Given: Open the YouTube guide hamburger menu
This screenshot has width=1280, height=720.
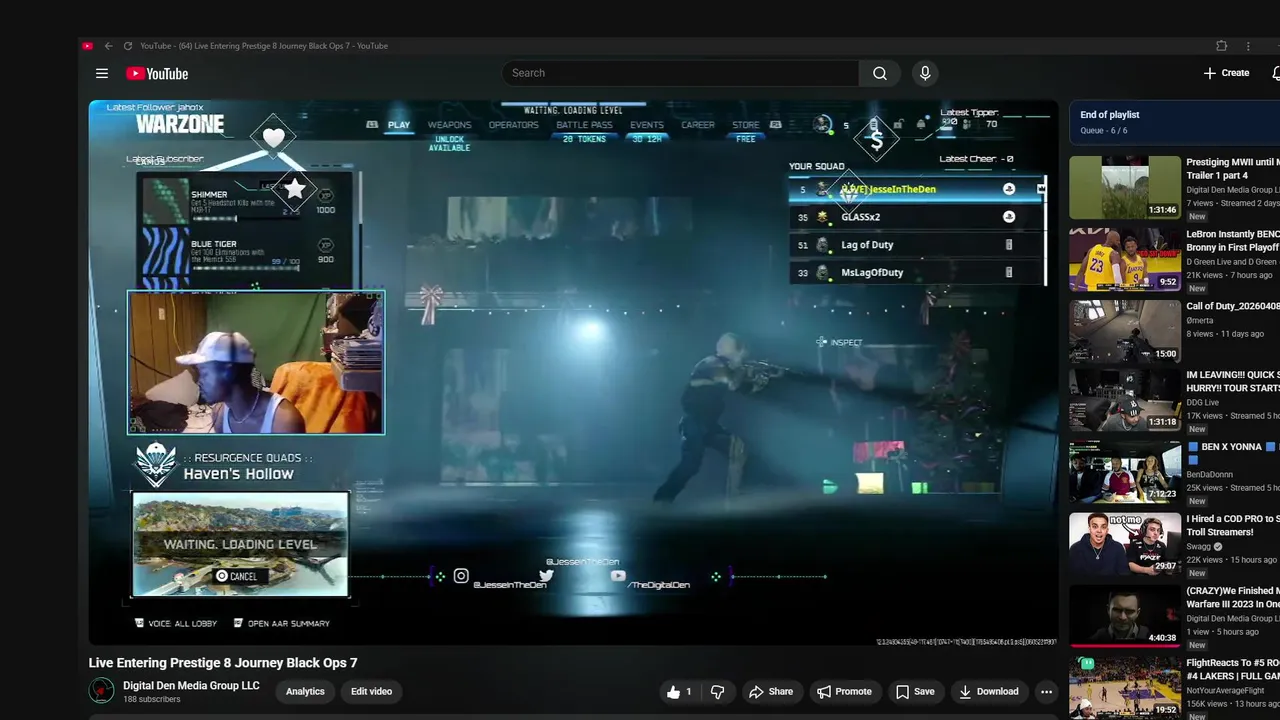Looking at the screenshot, I should pos(101,73).
